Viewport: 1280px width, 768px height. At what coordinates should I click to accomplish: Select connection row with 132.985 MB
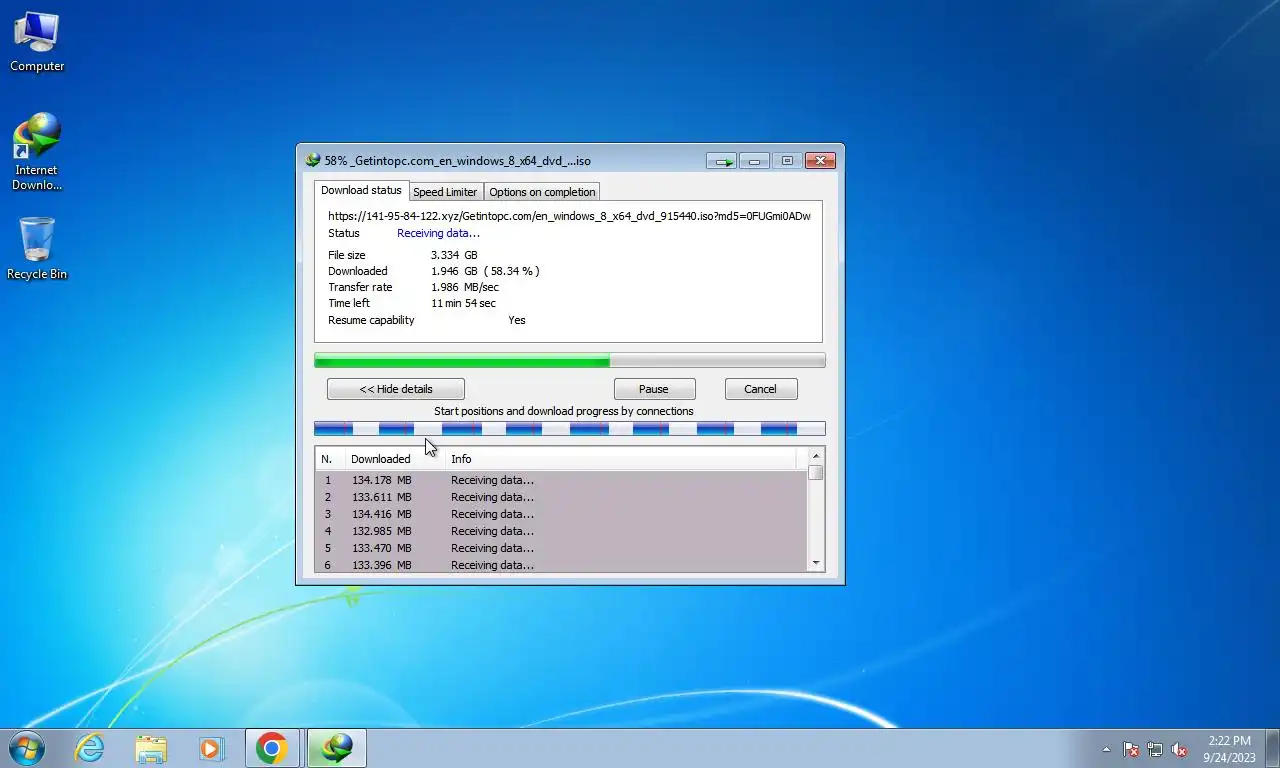(x=561, y=531)
